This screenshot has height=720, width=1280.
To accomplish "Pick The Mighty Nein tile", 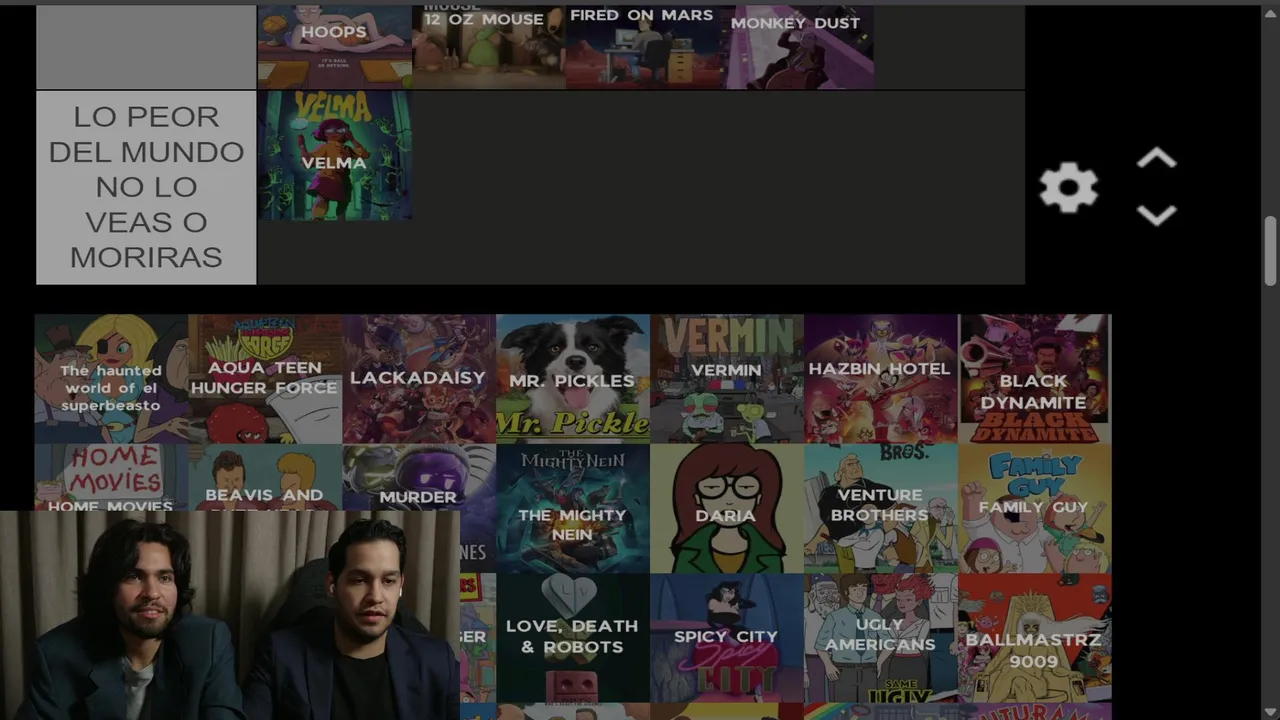I will 573,508.
